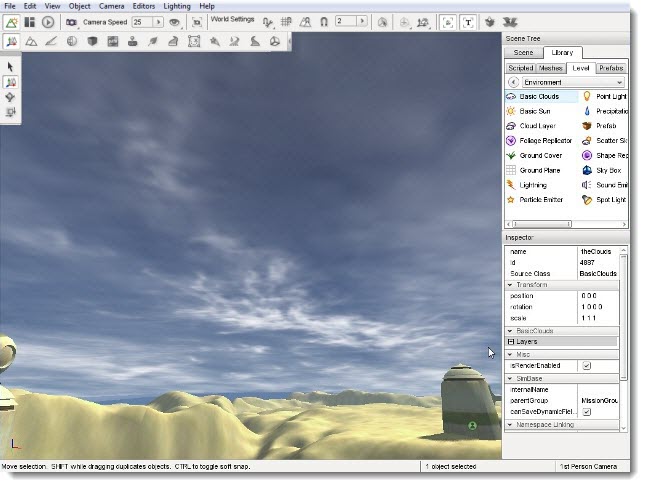Viewport: 645px width, 487px height.
Task: Open the Meshes library tab
Action: [550, 68]
